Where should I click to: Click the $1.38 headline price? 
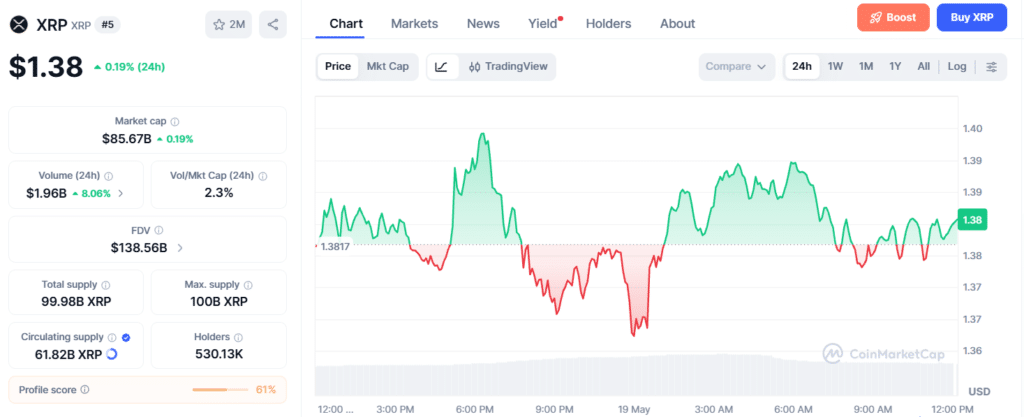tap(46, 67)
